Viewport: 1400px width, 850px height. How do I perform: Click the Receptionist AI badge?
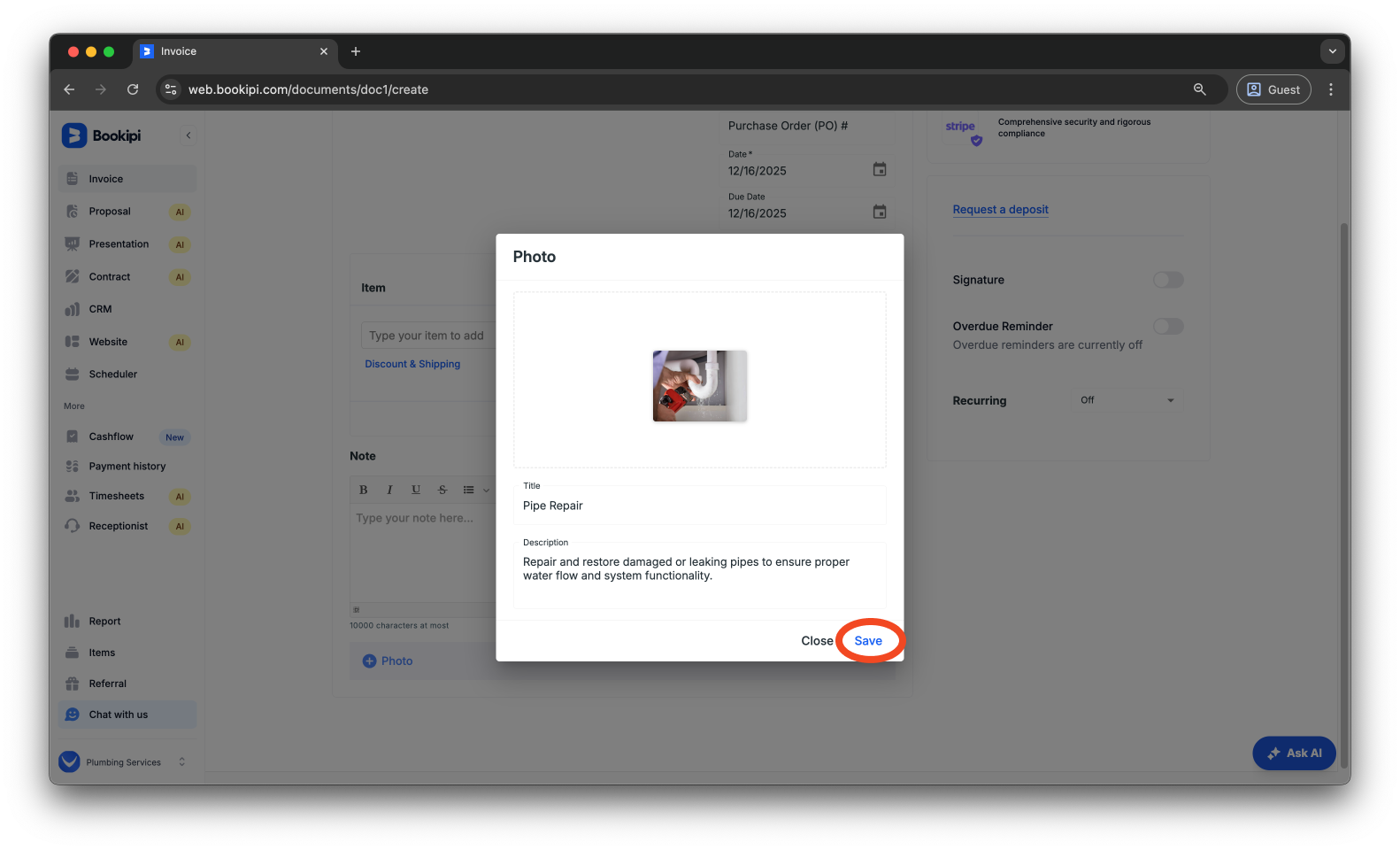180,526
